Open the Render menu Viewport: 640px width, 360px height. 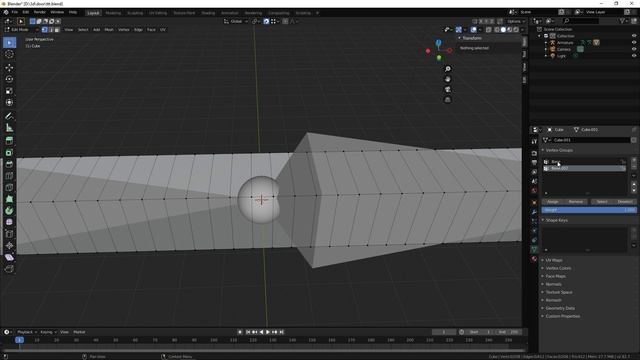[x=40, y=12]
